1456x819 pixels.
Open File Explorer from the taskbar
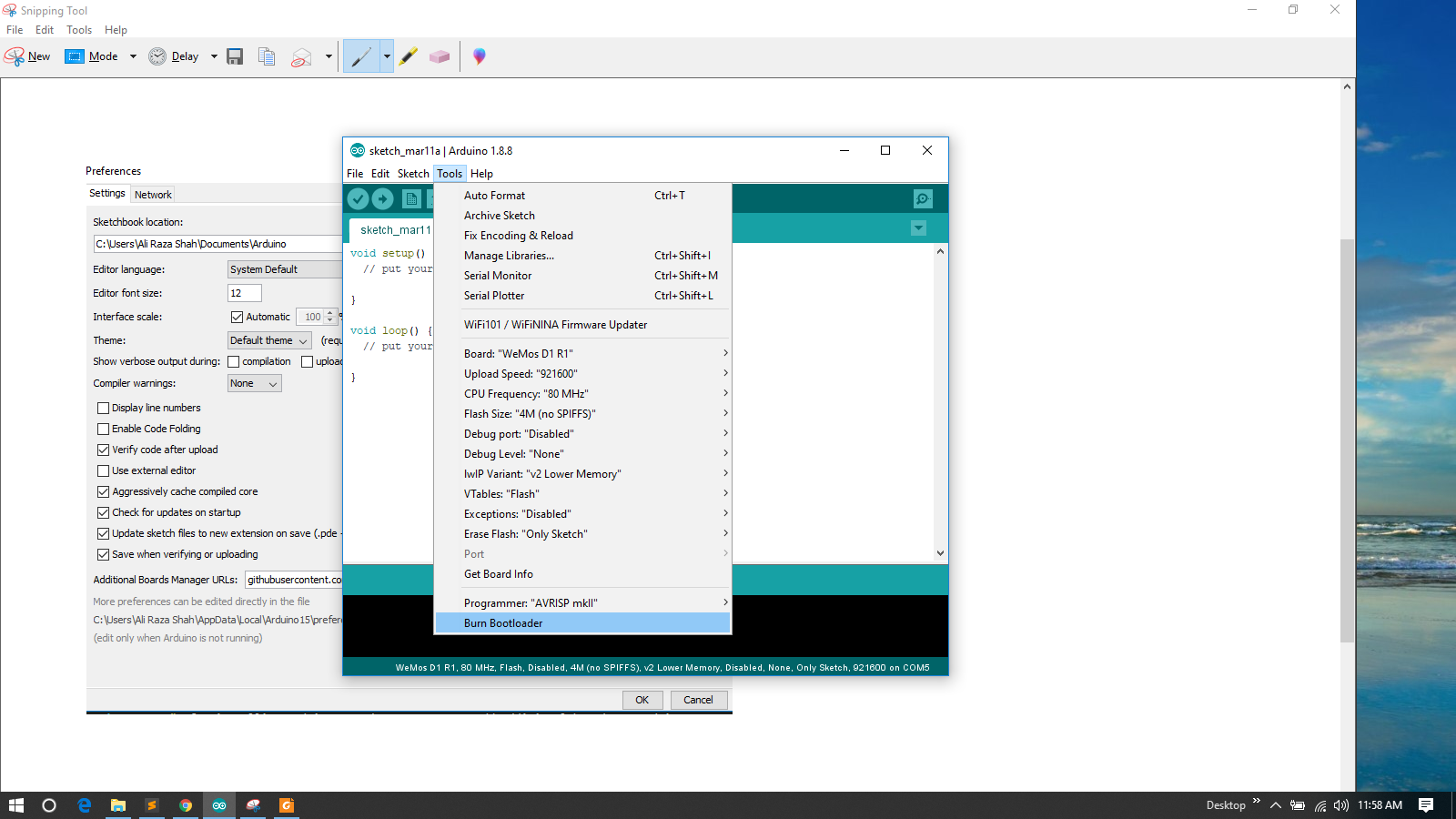[x=118, y=805]
